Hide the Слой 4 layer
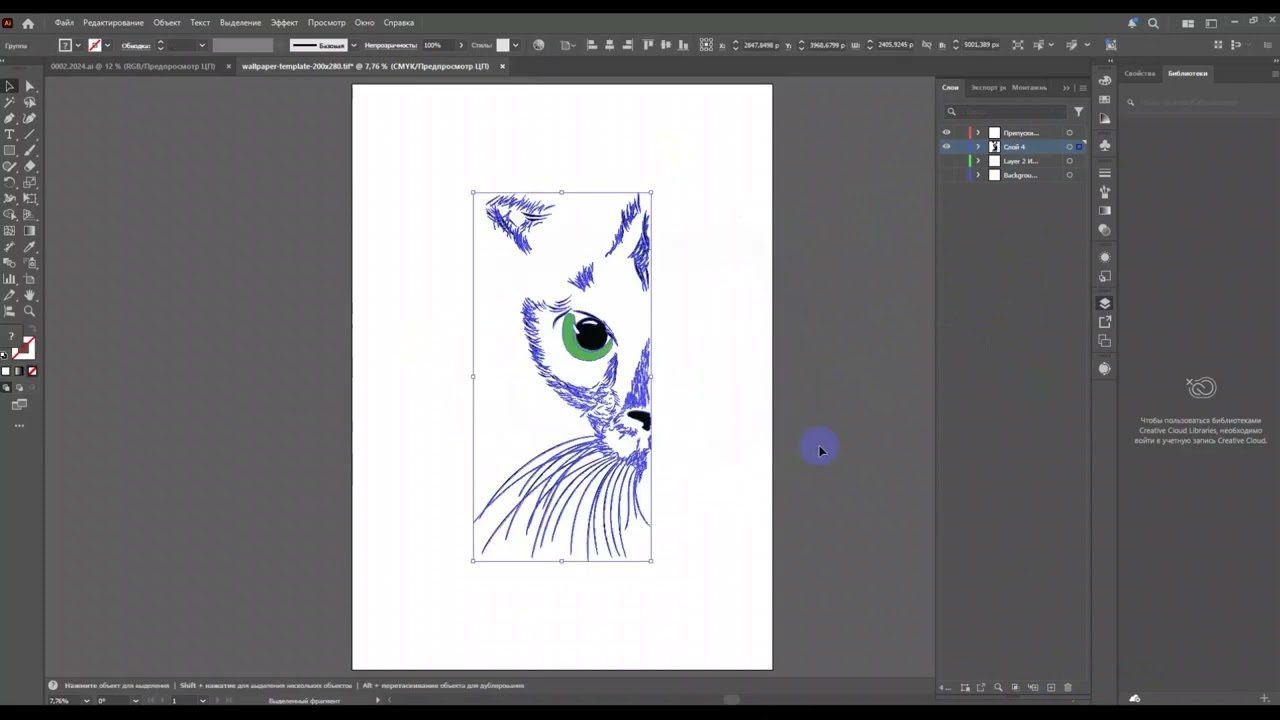This screenshot has width=1280, height=720. pyautogui.click(x=946, y=147)
